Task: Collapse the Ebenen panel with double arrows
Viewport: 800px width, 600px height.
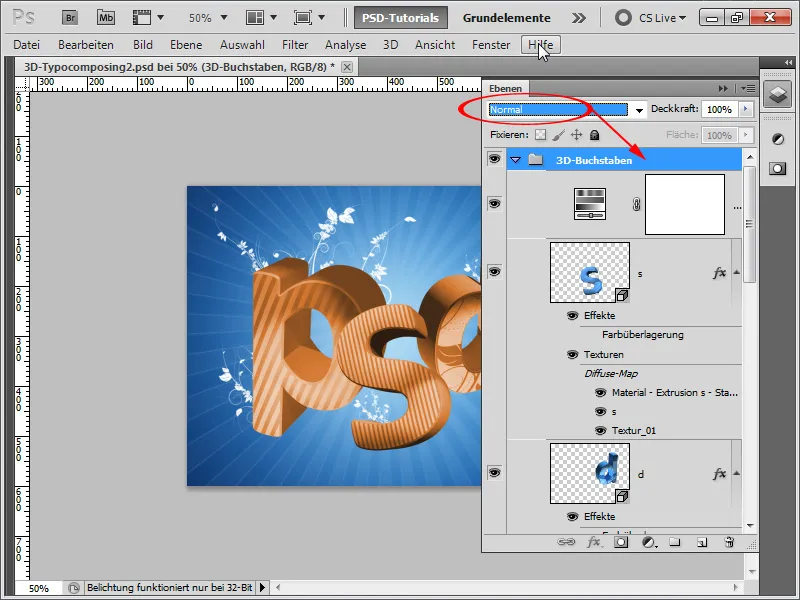Action: coord(723,88)
